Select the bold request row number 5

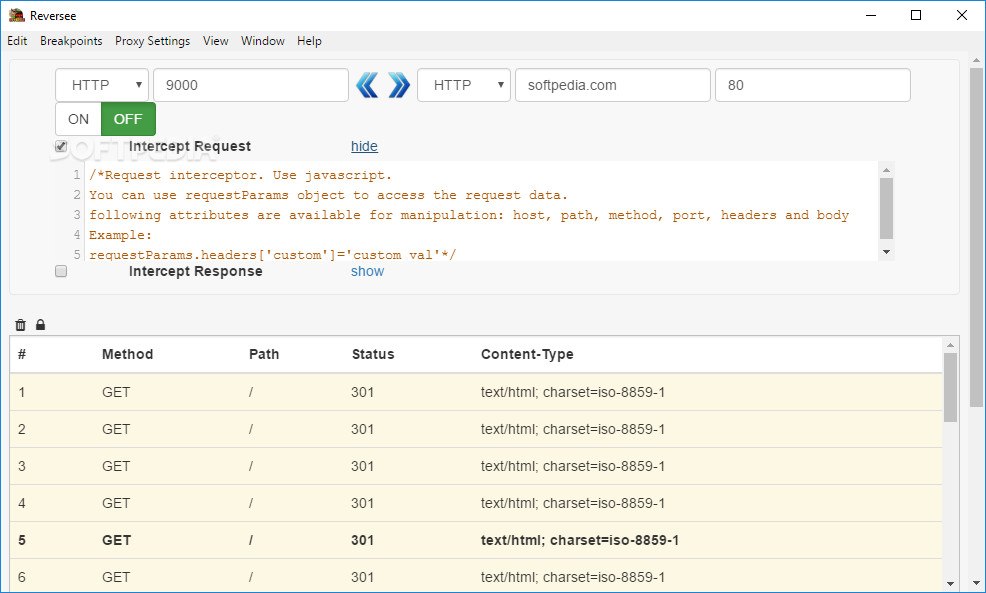click(476, 540)
